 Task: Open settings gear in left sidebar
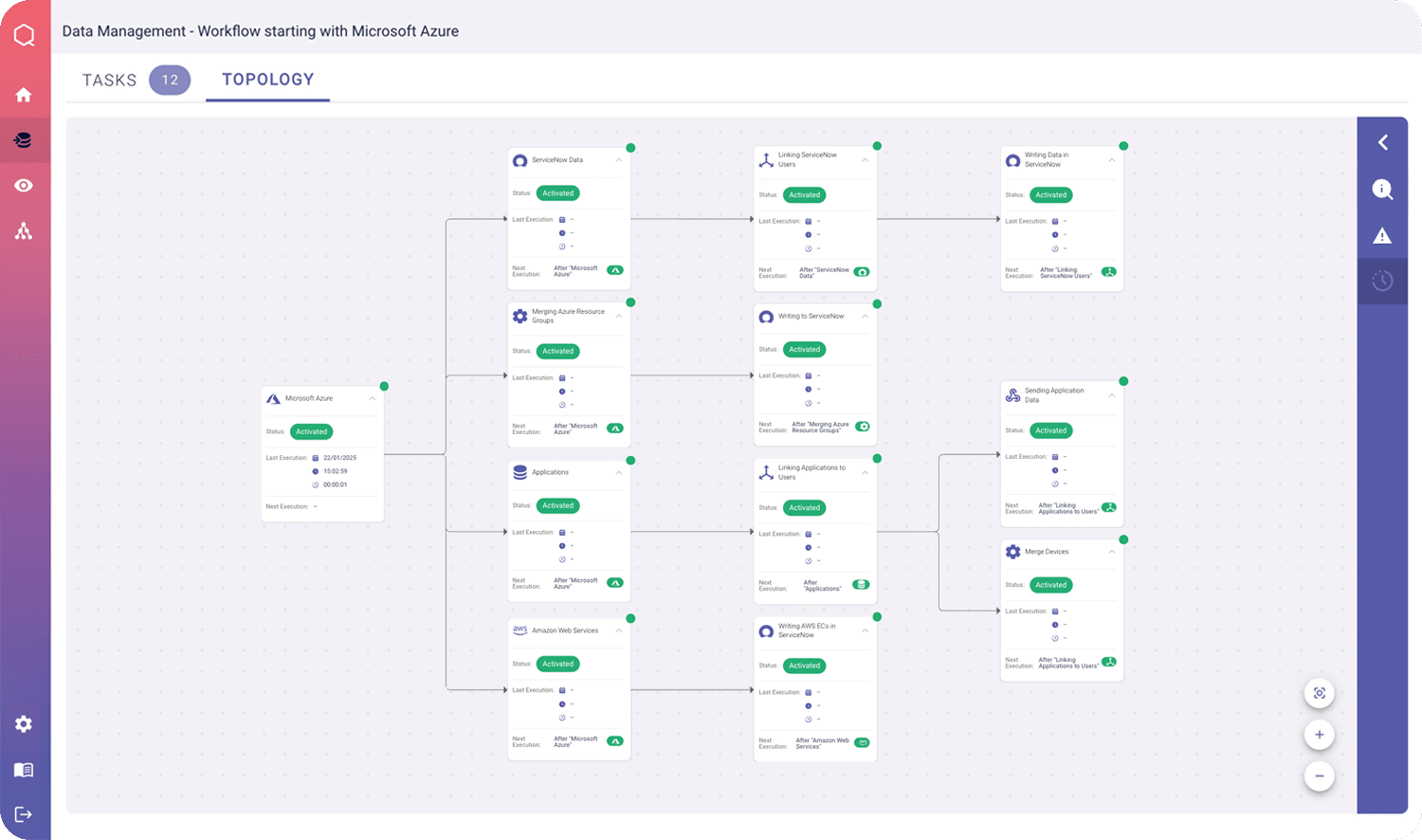(x=24, y=724)
